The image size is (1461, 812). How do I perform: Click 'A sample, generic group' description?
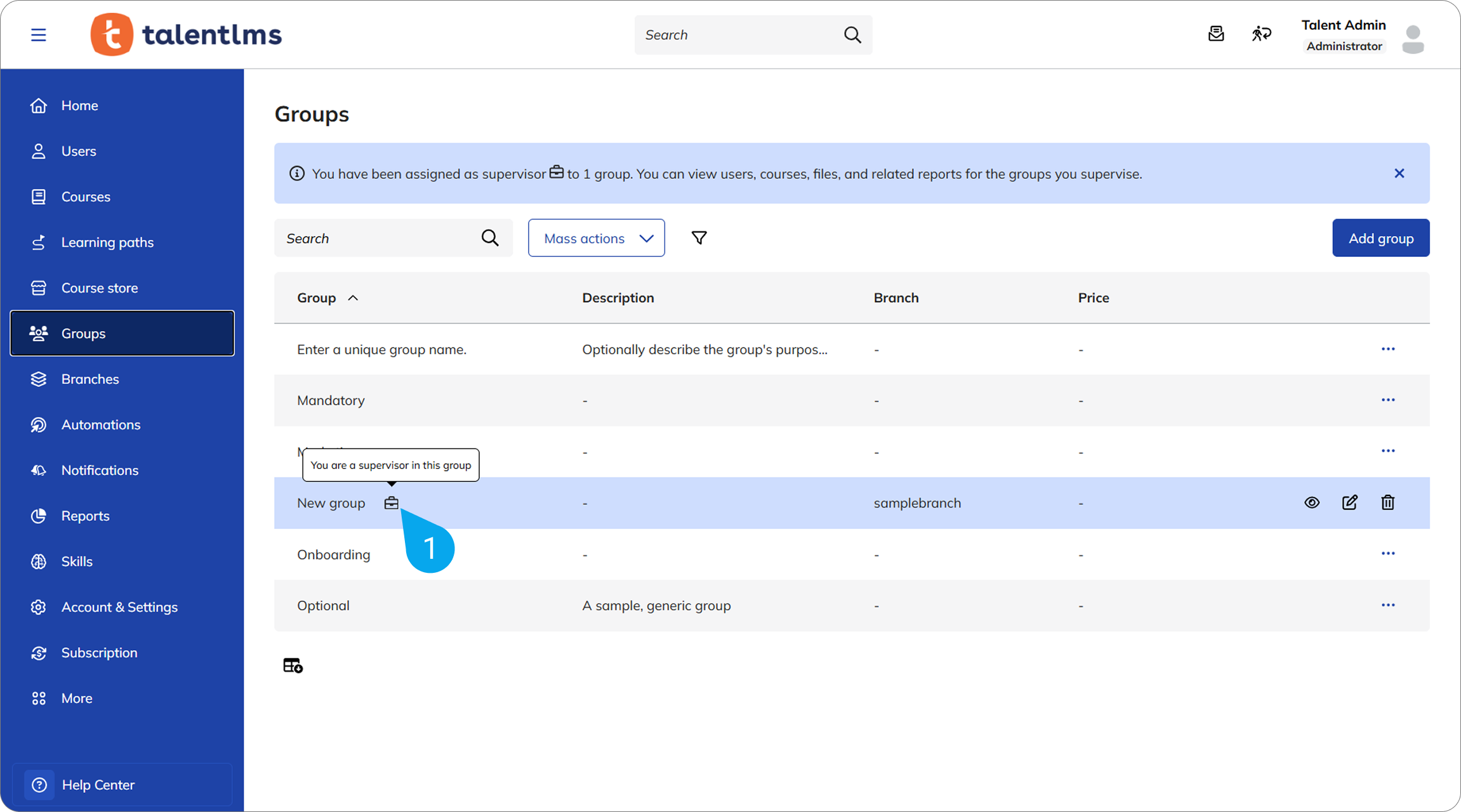(656, 605)
